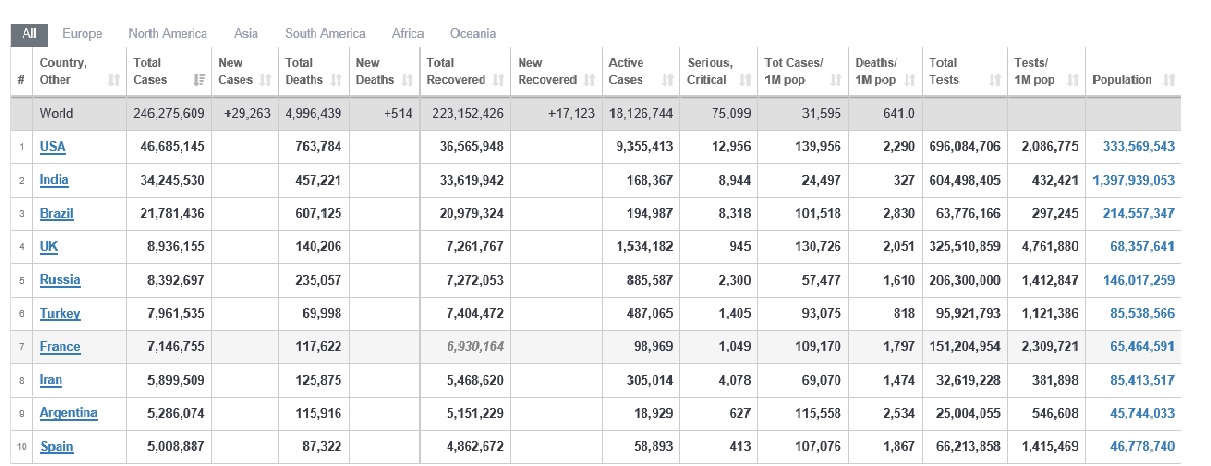Viewport: 1211px width, 466px height.
Task: Click Turkey population 85,538,566
Action: 1143,314
